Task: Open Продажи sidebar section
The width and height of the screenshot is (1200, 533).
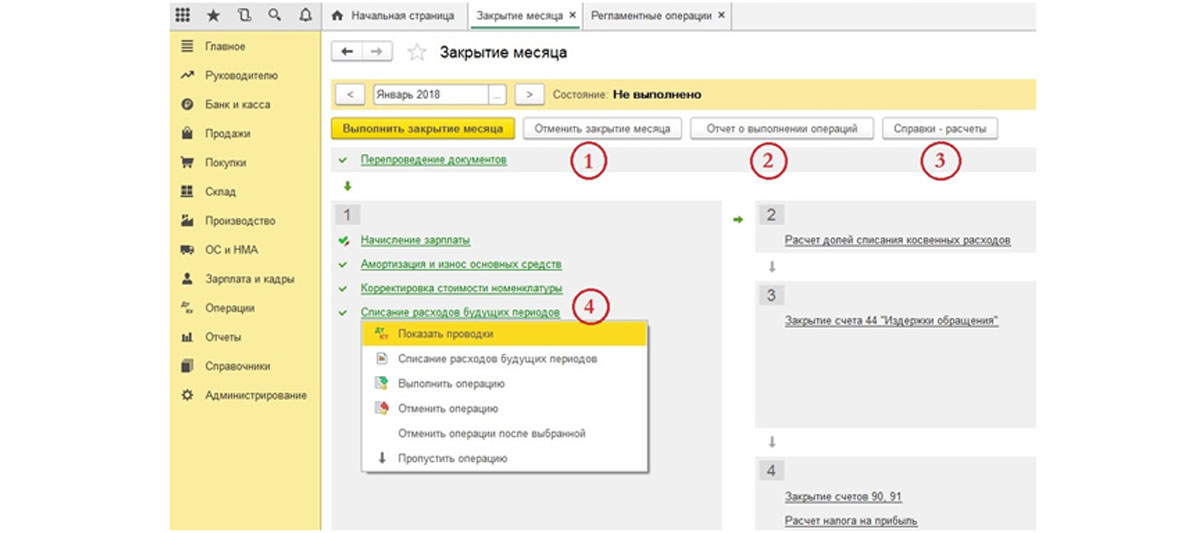Action: [227, 134]
